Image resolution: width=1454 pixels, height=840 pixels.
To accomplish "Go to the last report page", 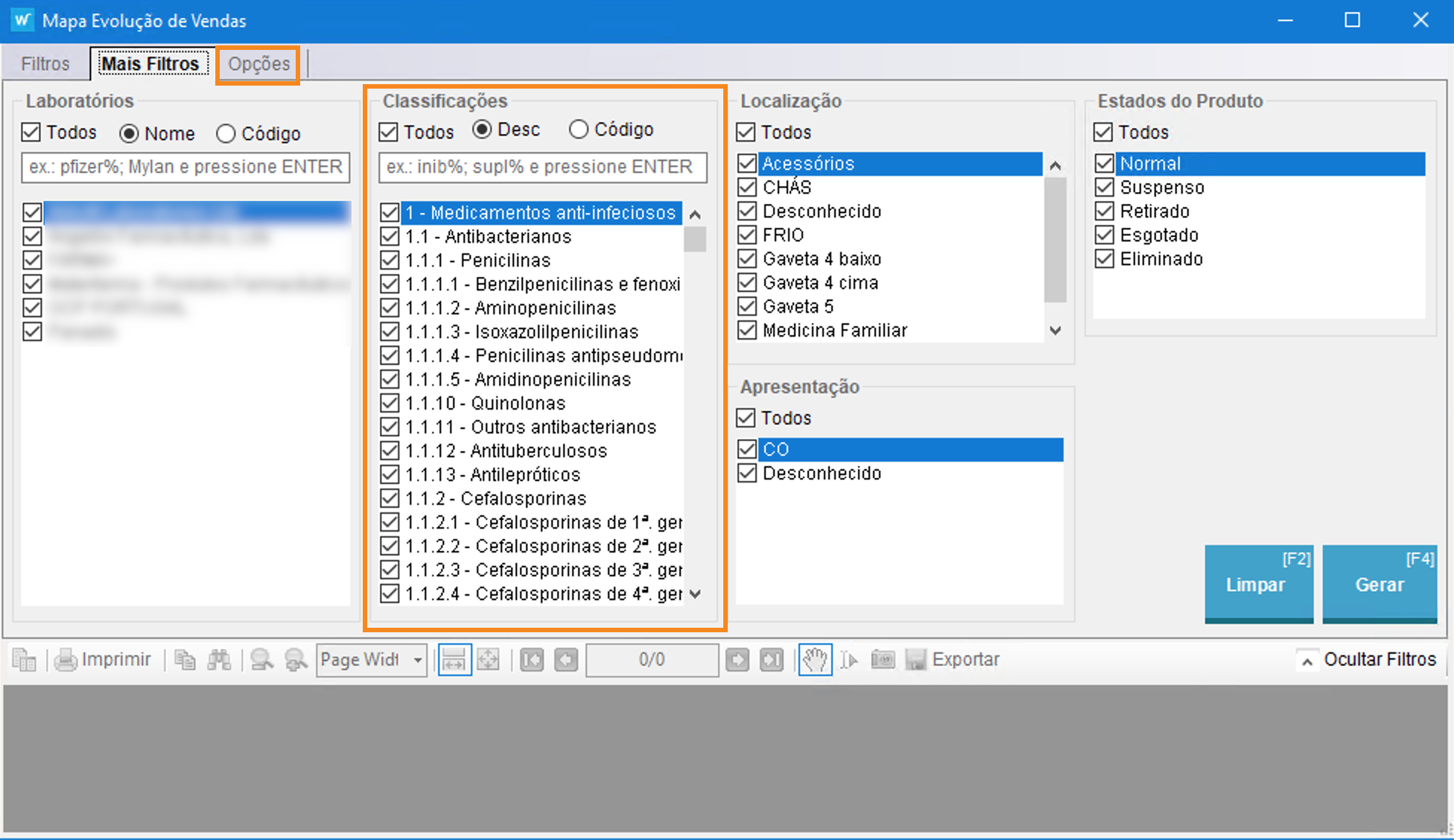I will pyautogui.click(x=772, y=660).
